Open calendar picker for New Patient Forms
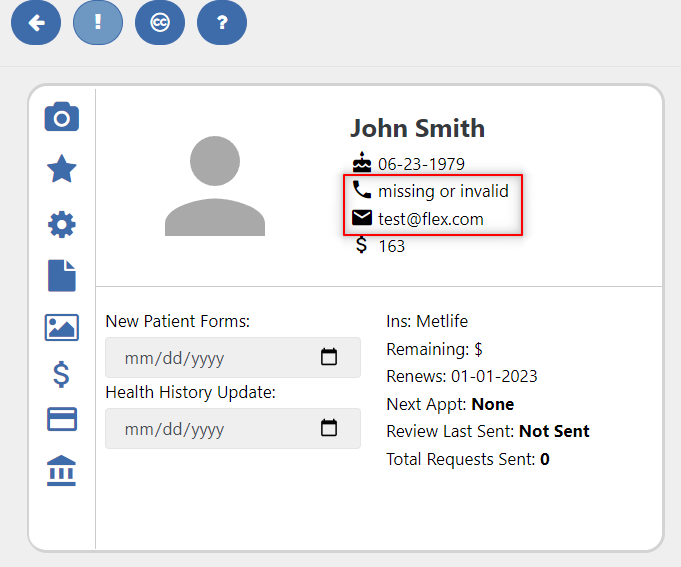681x567 pixels. [329, 357]
